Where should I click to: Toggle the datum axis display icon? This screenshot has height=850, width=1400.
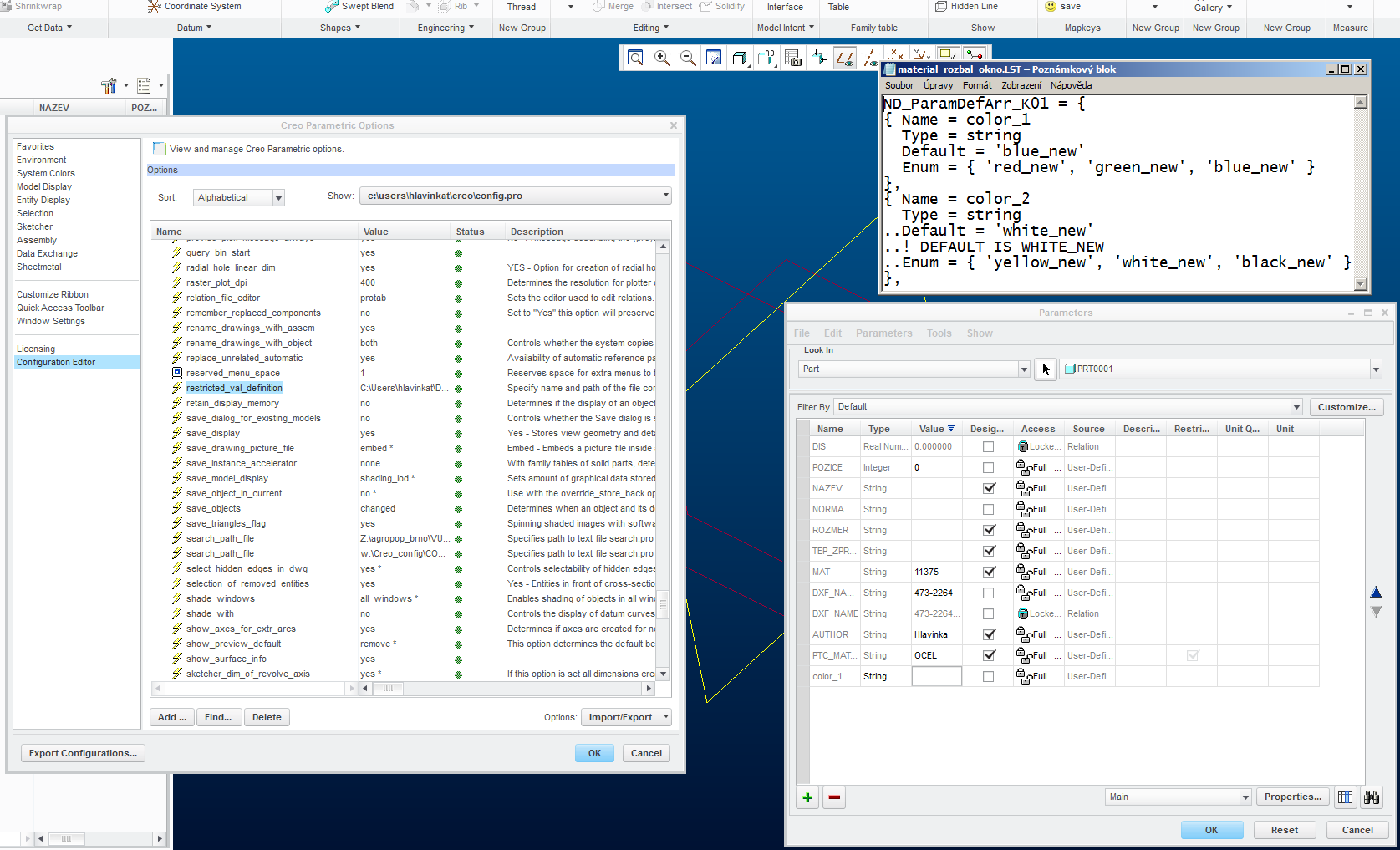coord(871,59)
